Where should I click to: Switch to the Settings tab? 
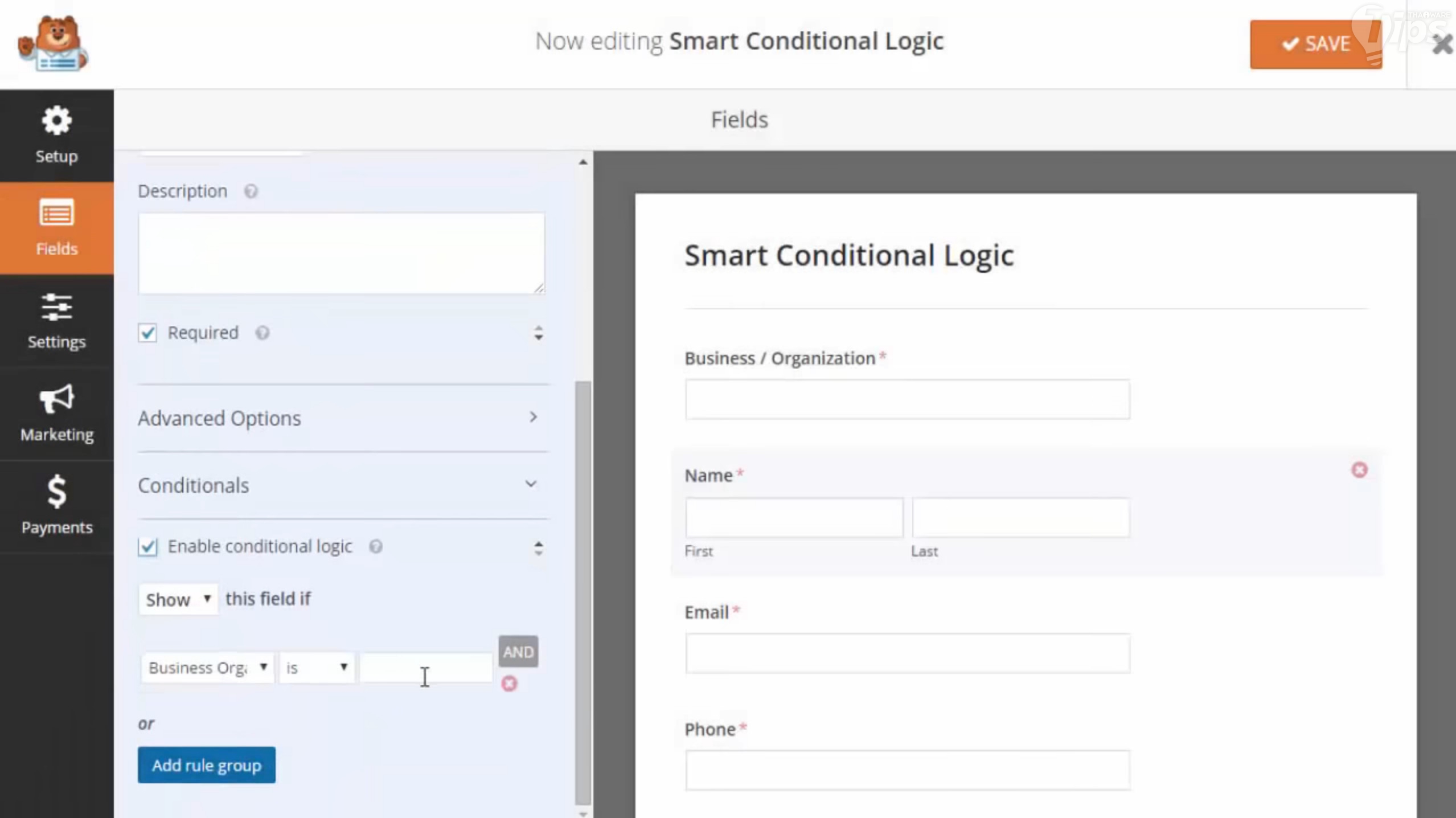(x=56, y=321)
